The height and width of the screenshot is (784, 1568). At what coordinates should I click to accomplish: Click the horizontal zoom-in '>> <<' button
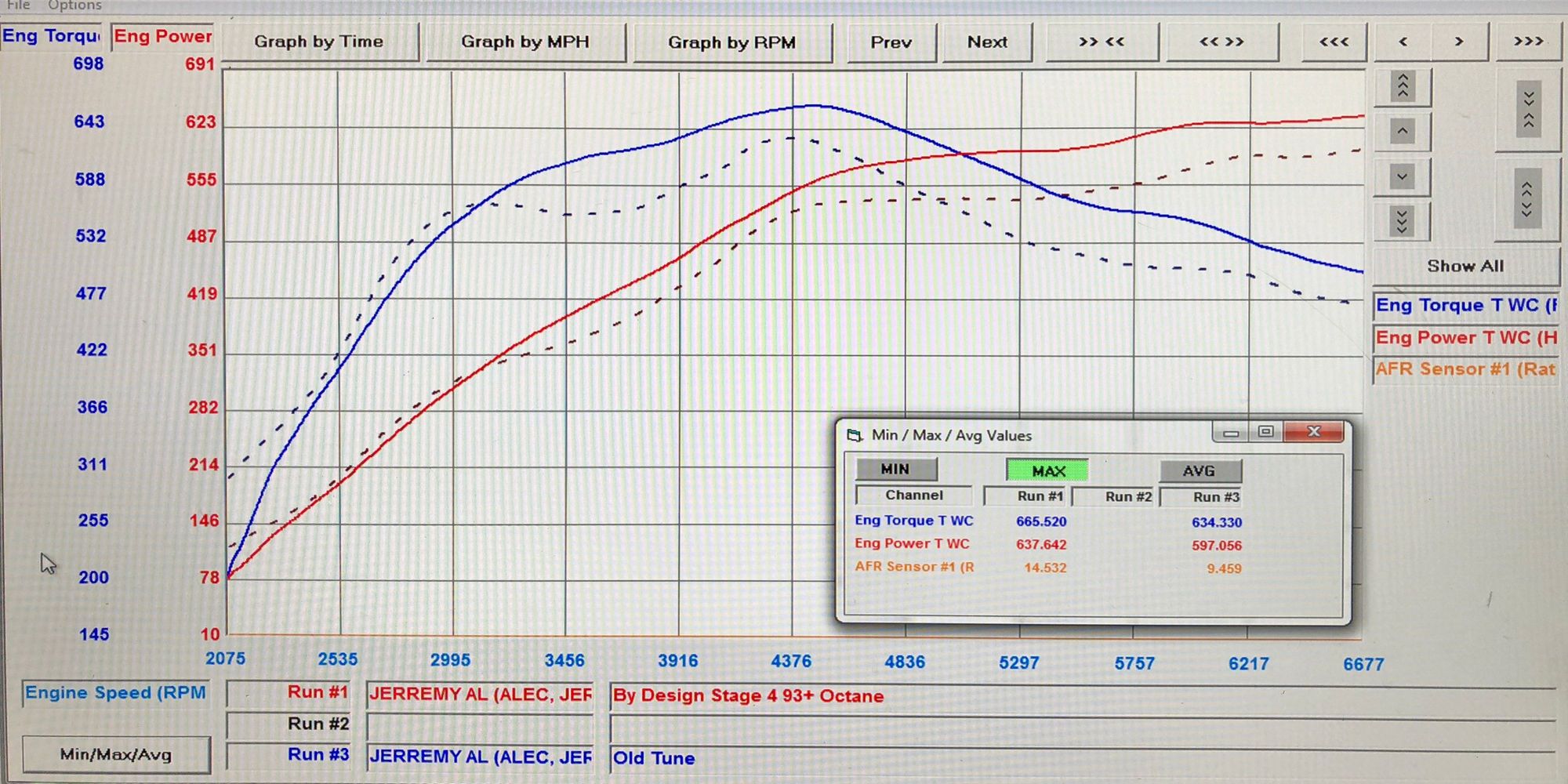coord(1102,42)
